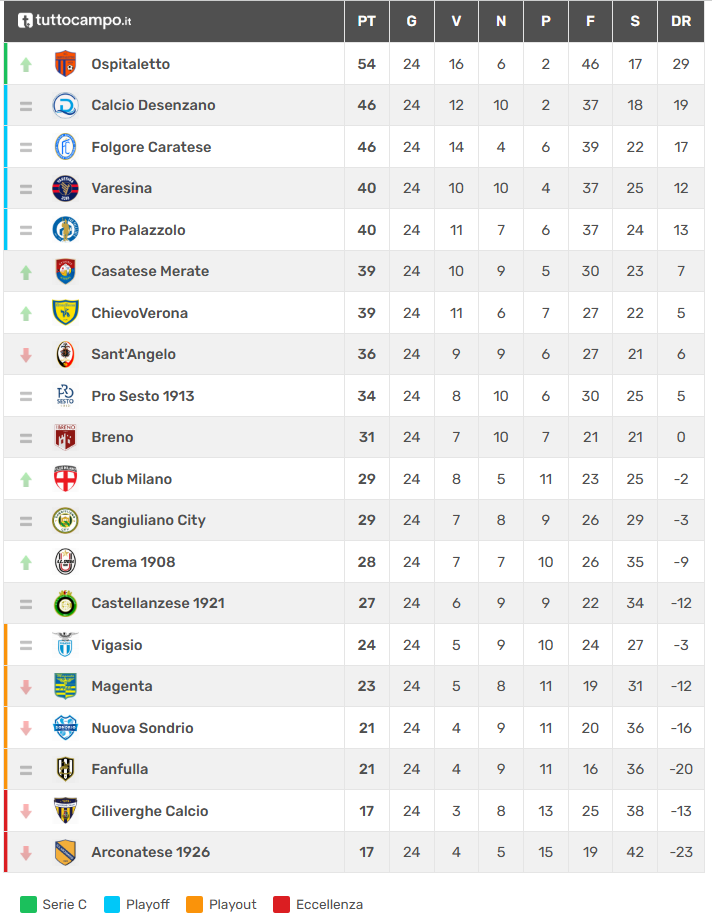Click the Vigasio eagle crest
712x917 pixels.
point(65,645)
